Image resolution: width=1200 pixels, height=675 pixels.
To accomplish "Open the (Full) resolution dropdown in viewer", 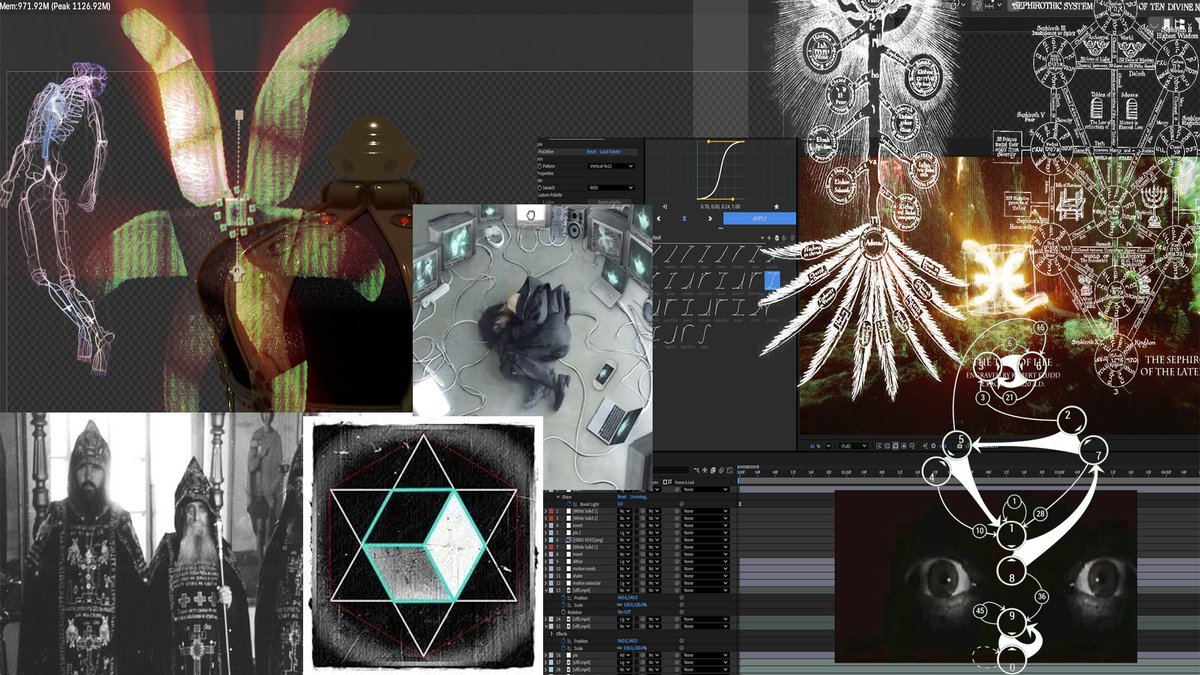I will pyautogui.click(x=853, y=446).
